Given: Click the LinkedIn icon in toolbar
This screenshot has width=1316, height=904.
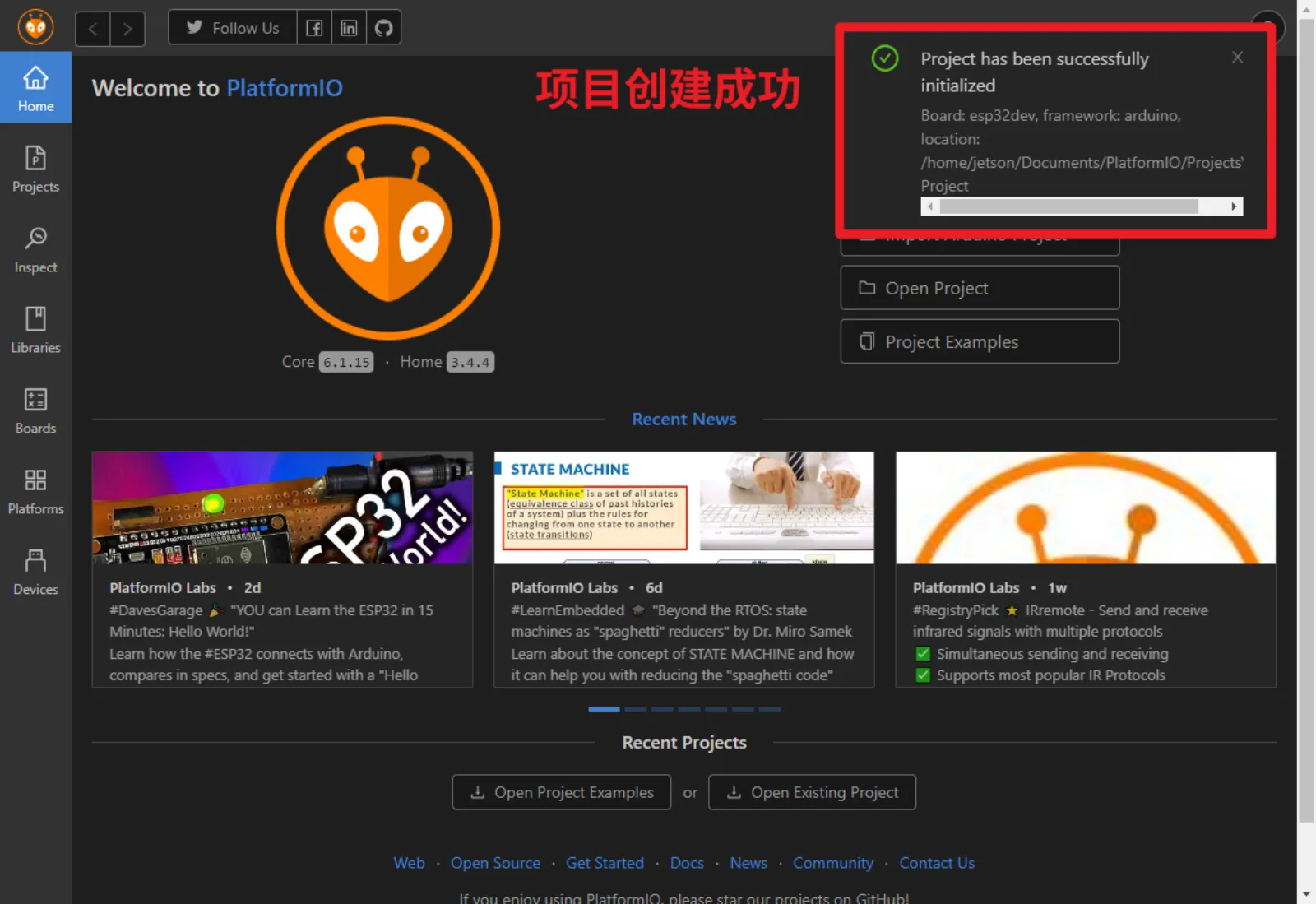Looking at the screenshot, I should coord(349,27).
